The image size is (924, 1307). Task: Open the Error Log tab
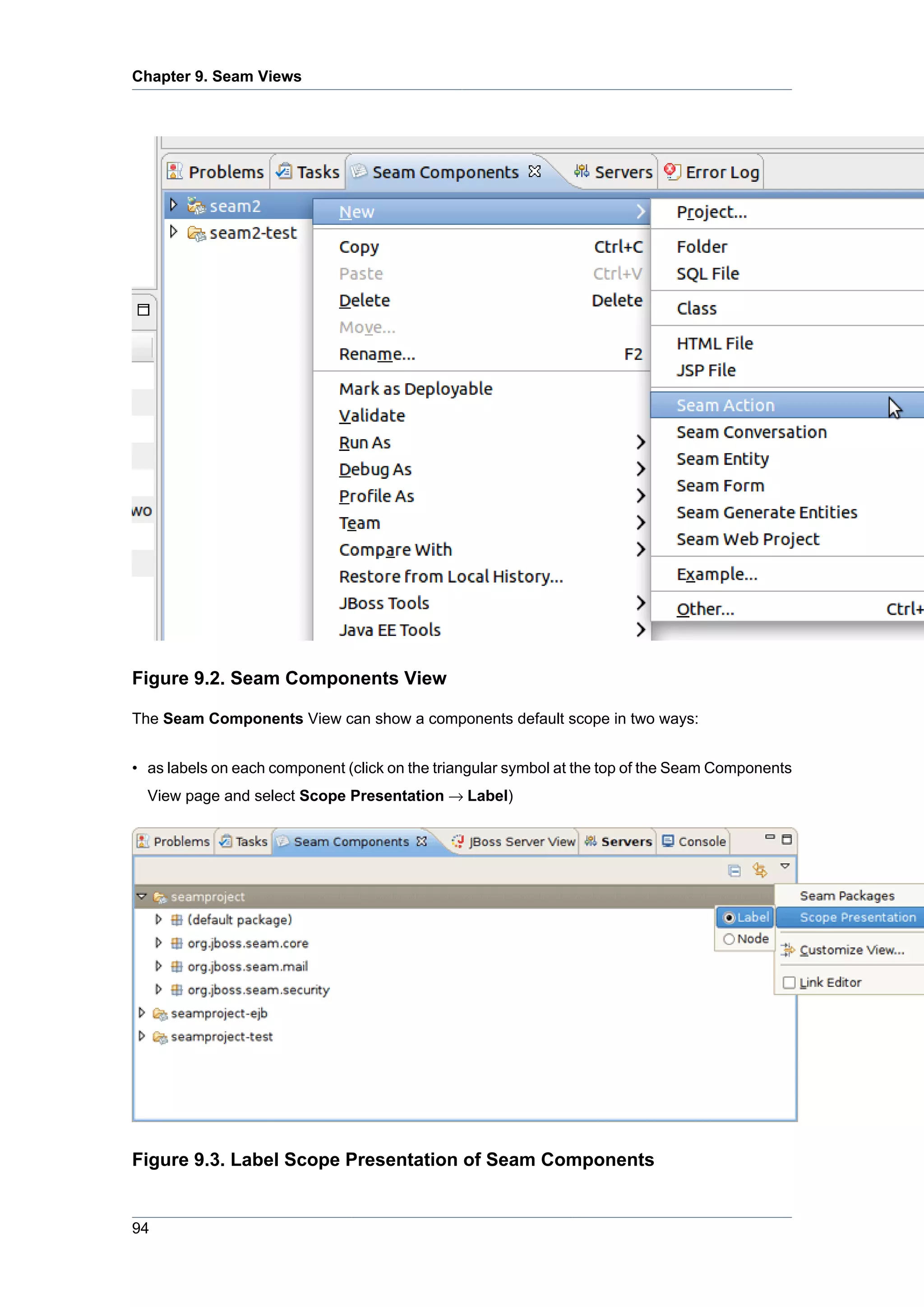712,172
